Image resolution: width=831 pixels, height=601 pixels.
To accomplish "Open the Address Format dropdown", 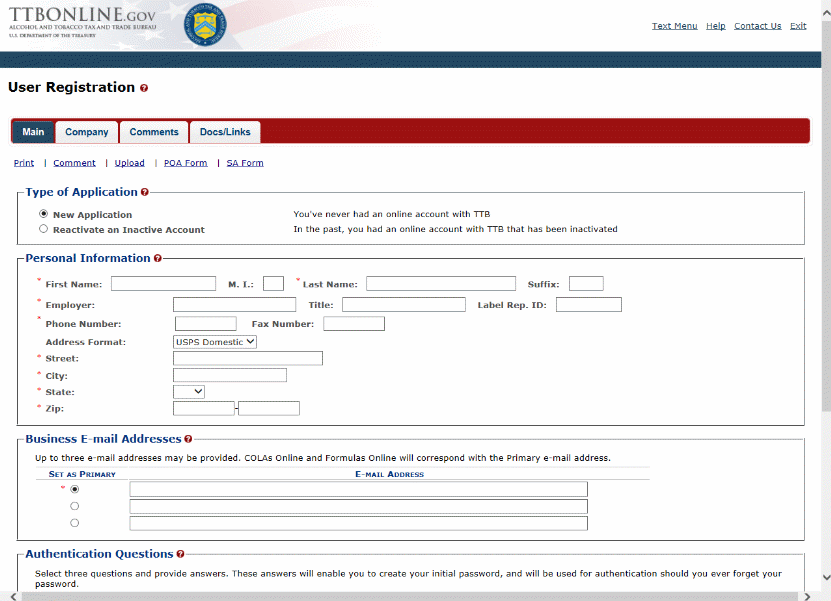I will coord(215,342).
